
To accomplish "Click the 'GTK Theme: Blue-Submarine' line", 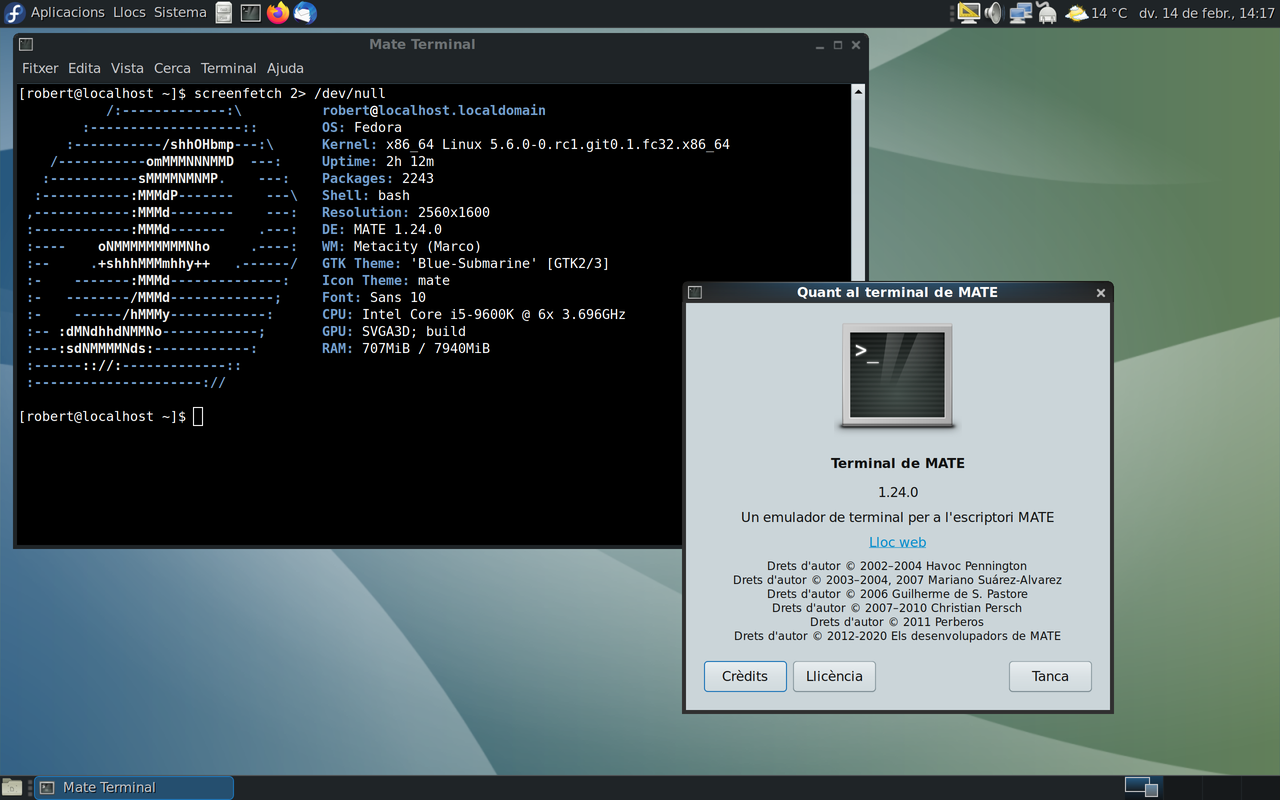I will (466, 263).
